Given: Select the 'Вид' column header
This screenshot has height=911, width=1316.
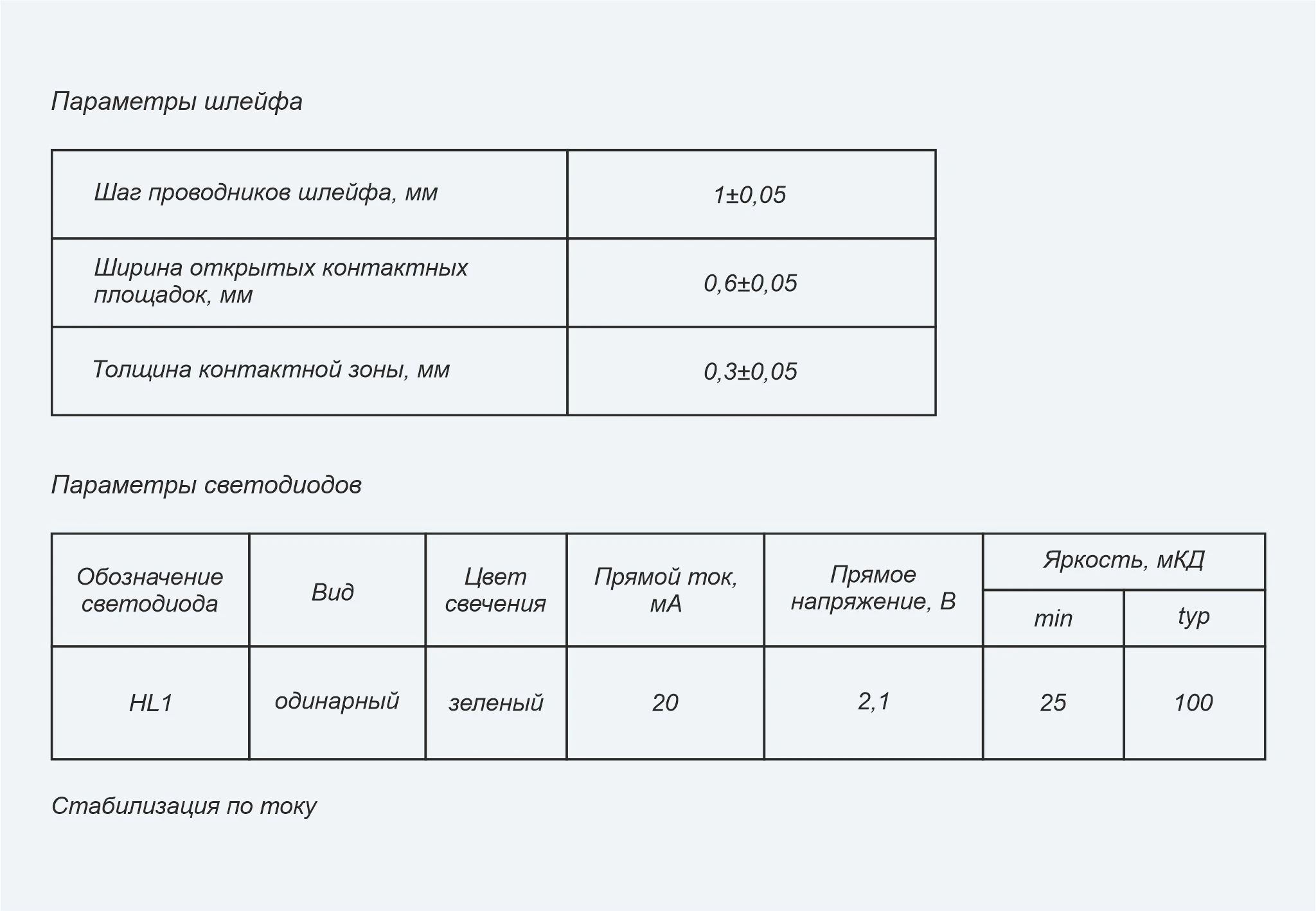Looking at the screenshot, I should [x=337, y=590].
